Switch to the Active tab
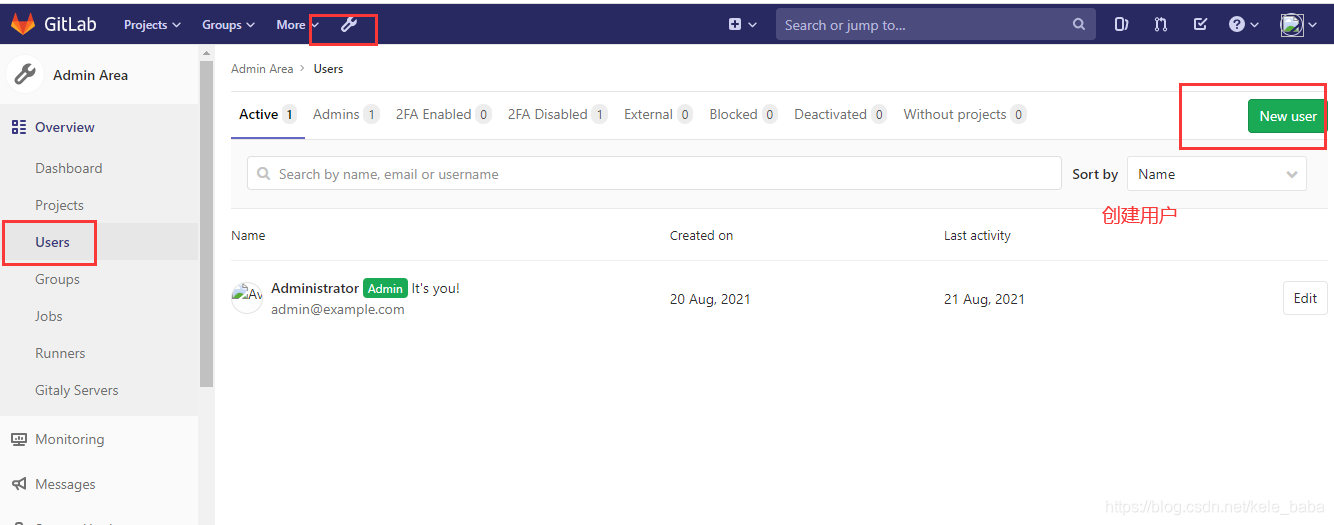The width and height of the screenshot is (1334, 525). (x=267, y=115)
